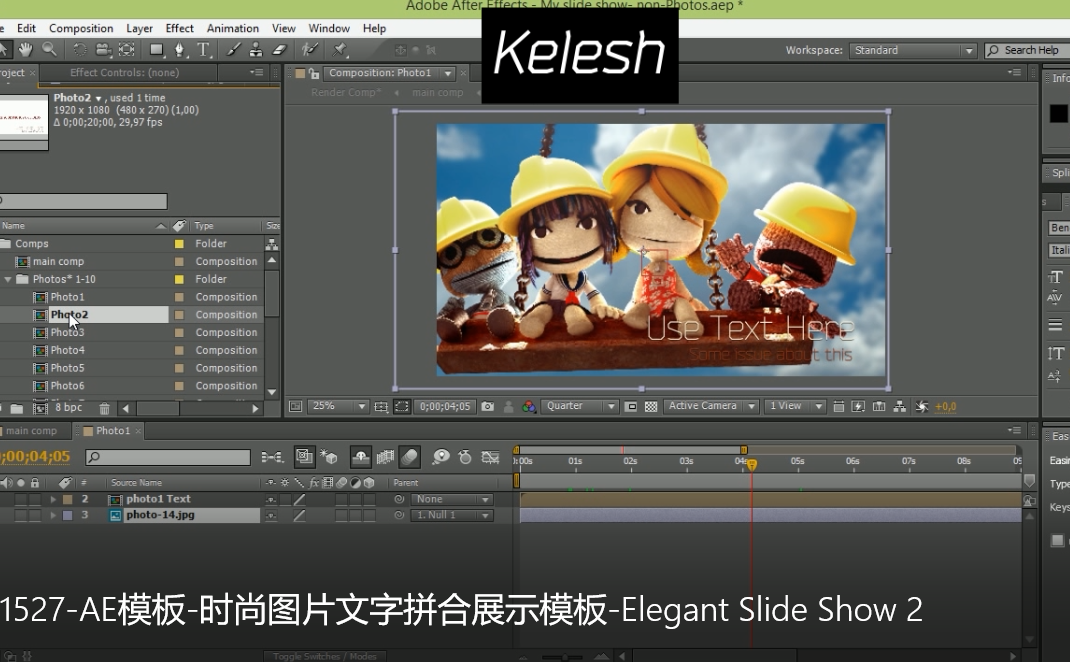Select the Clone Stamp tool
The height and width of the screenshot is (662, 1070).
pyautogui.click(x=256, y=49)
